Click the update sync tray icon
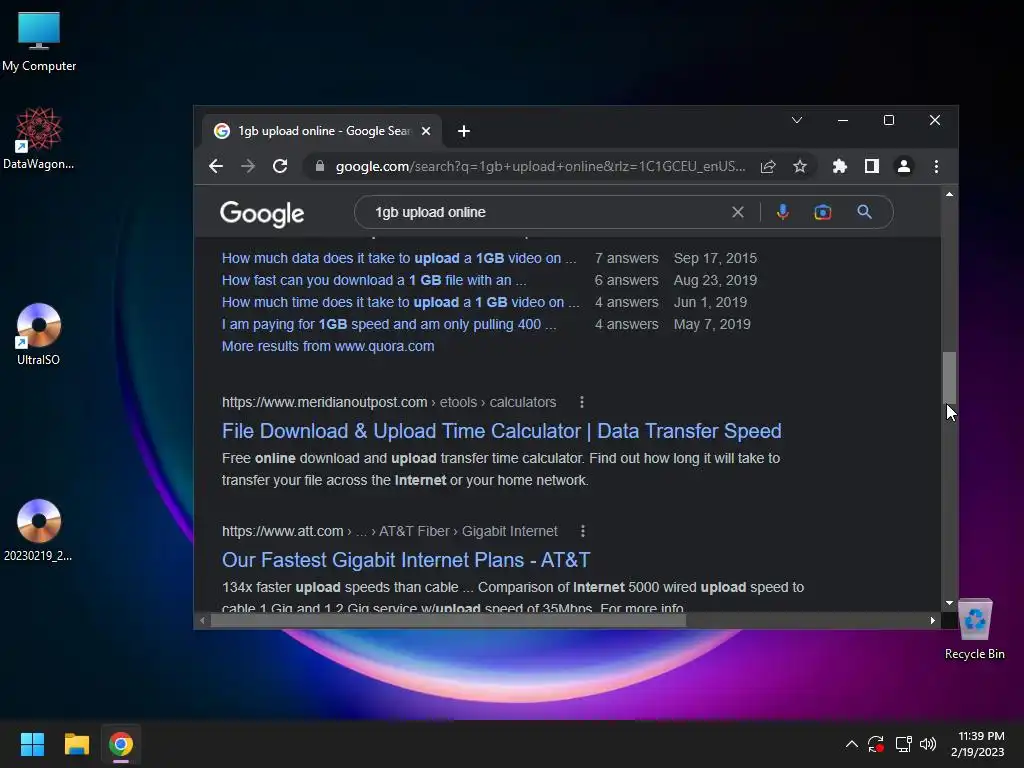 pos(876,744)
